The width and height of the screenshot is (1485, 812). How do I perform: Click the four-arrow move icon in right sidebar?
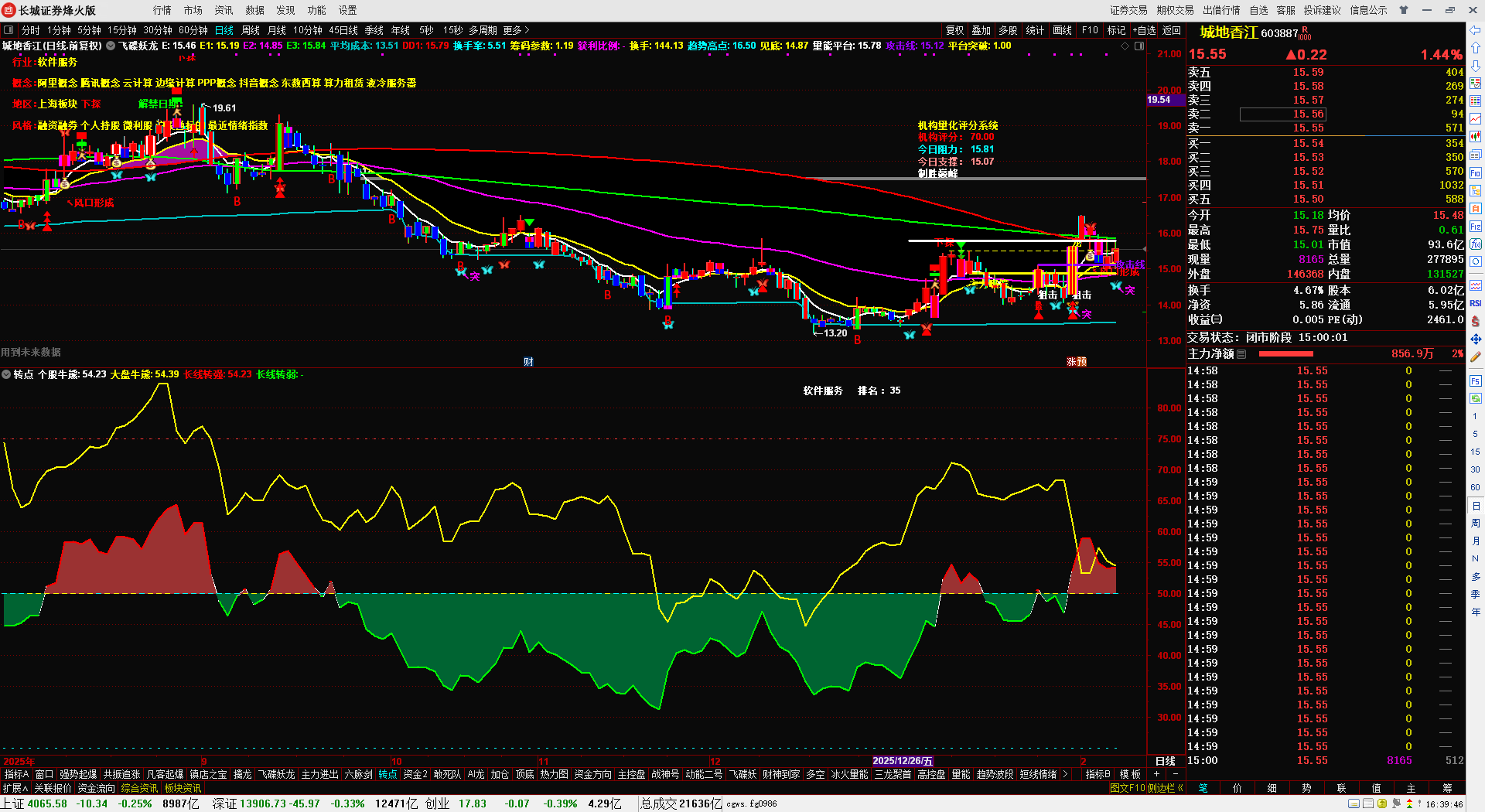[x=1476, y=339]
